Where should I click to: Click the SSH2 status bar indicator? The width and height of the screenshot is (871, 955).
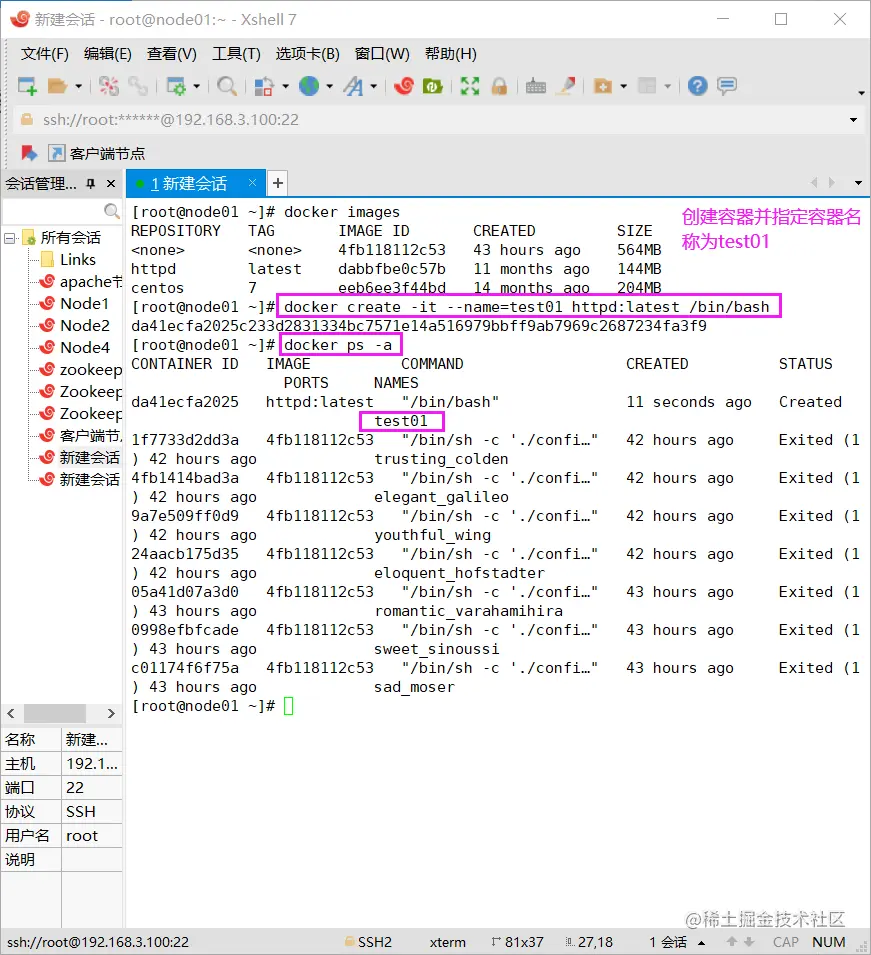(368, 942)
